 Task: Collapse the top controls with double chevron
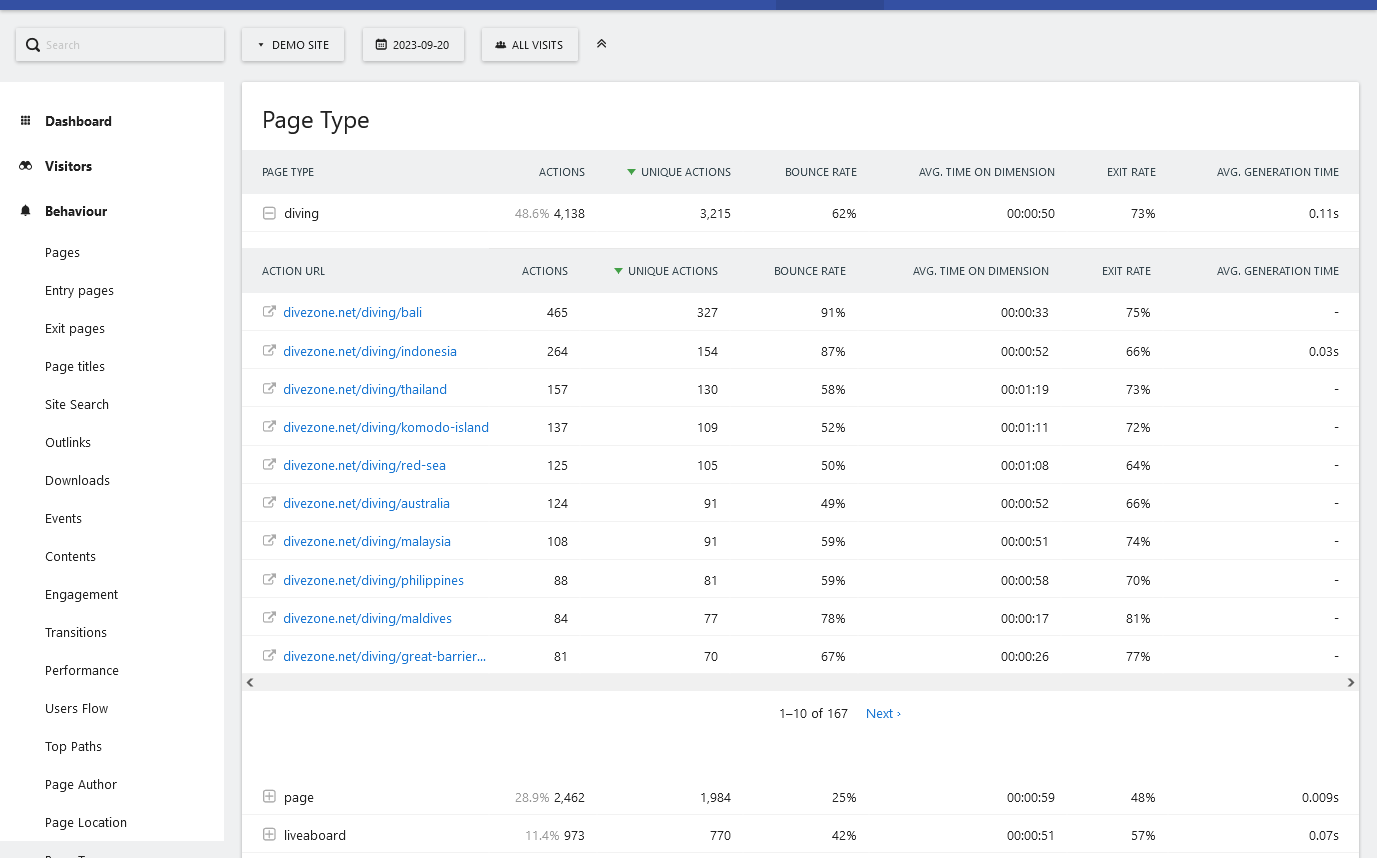(601, 44)
